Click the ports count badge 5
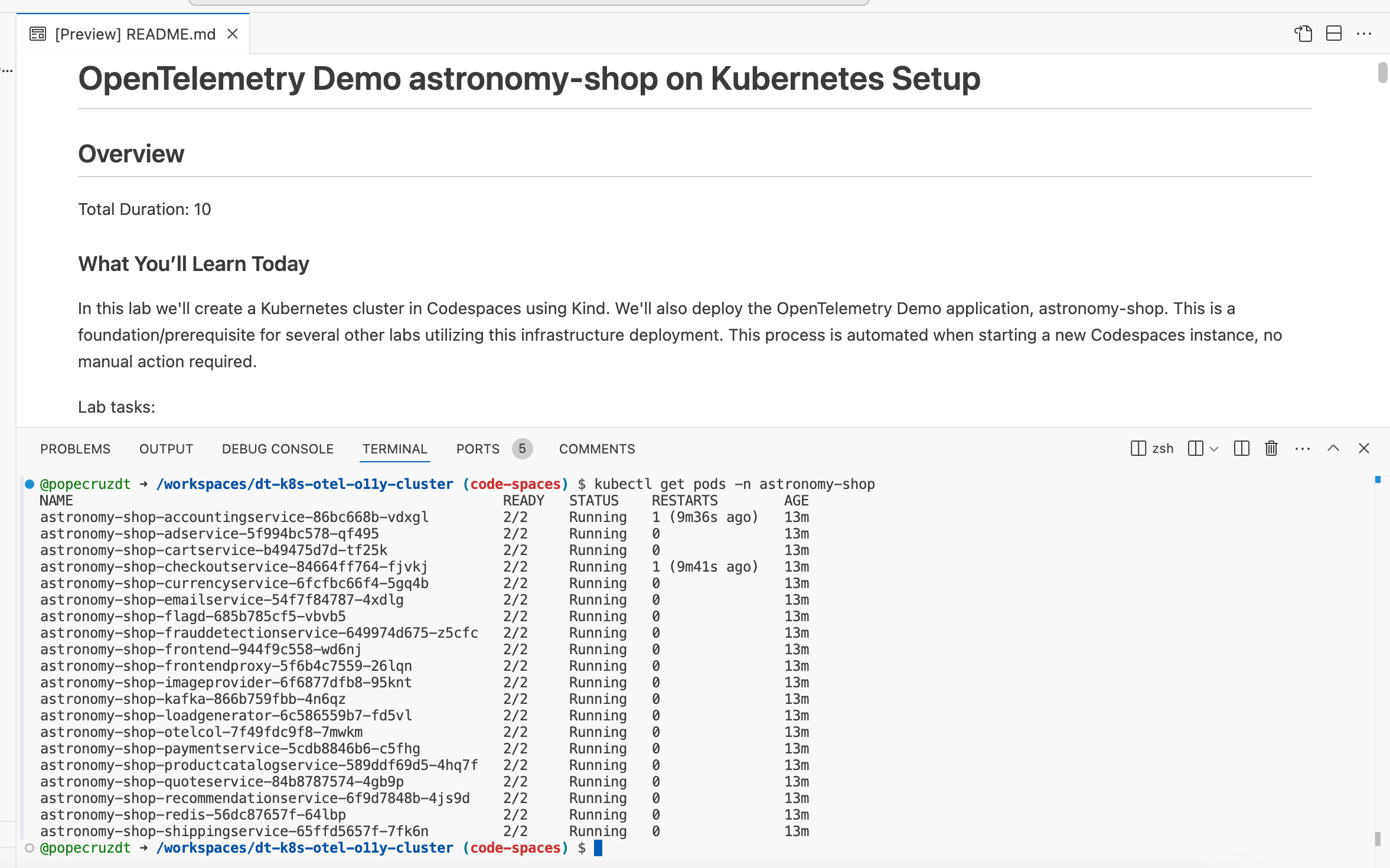The height and width of the screenshot is (868, 1390). (x=522, y=449)
